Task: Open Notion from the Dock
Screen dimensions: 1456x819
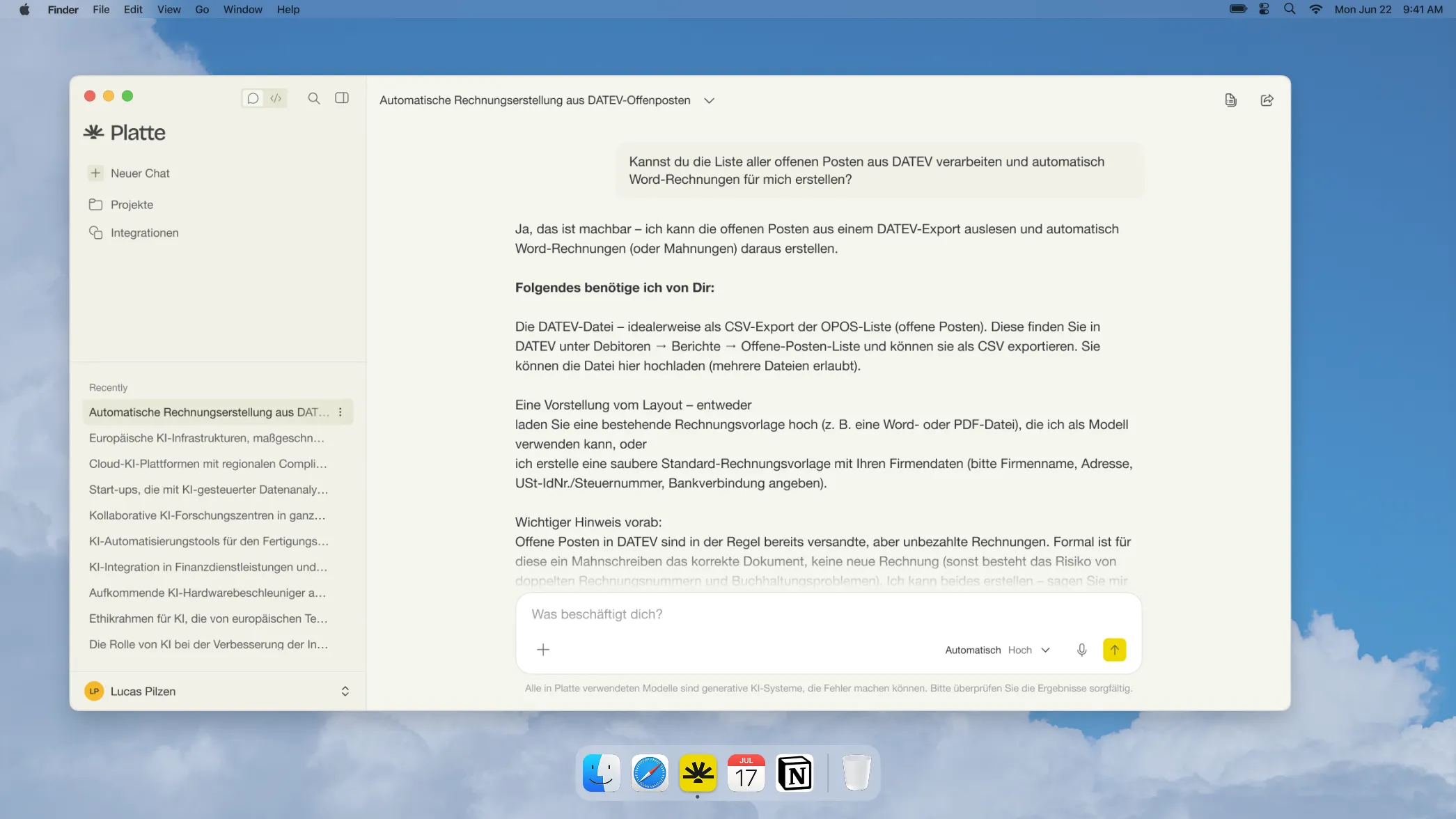Action: (x=794, y=773)
